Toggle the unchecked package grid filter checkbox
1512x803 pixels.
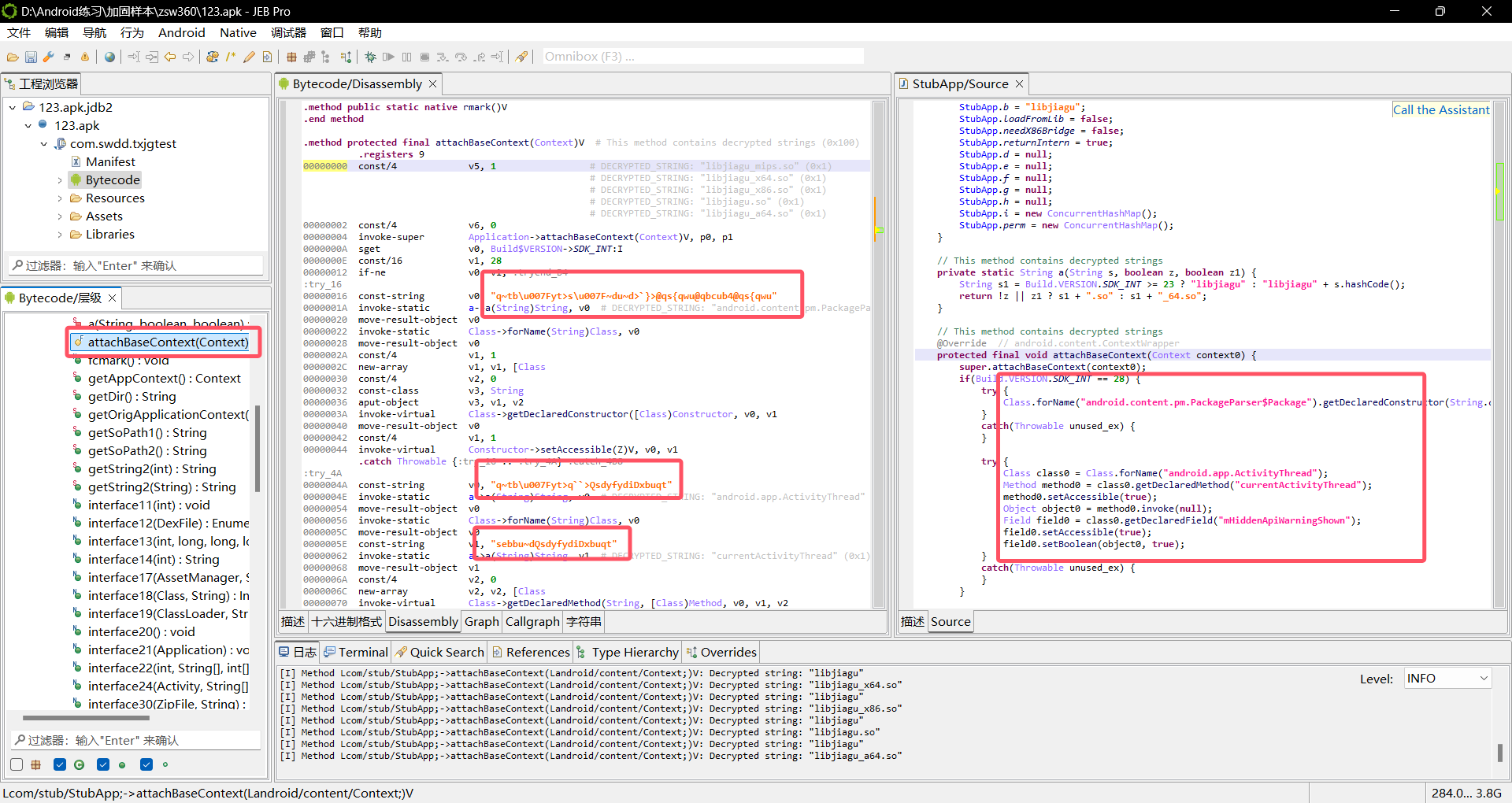click(17, 764)
